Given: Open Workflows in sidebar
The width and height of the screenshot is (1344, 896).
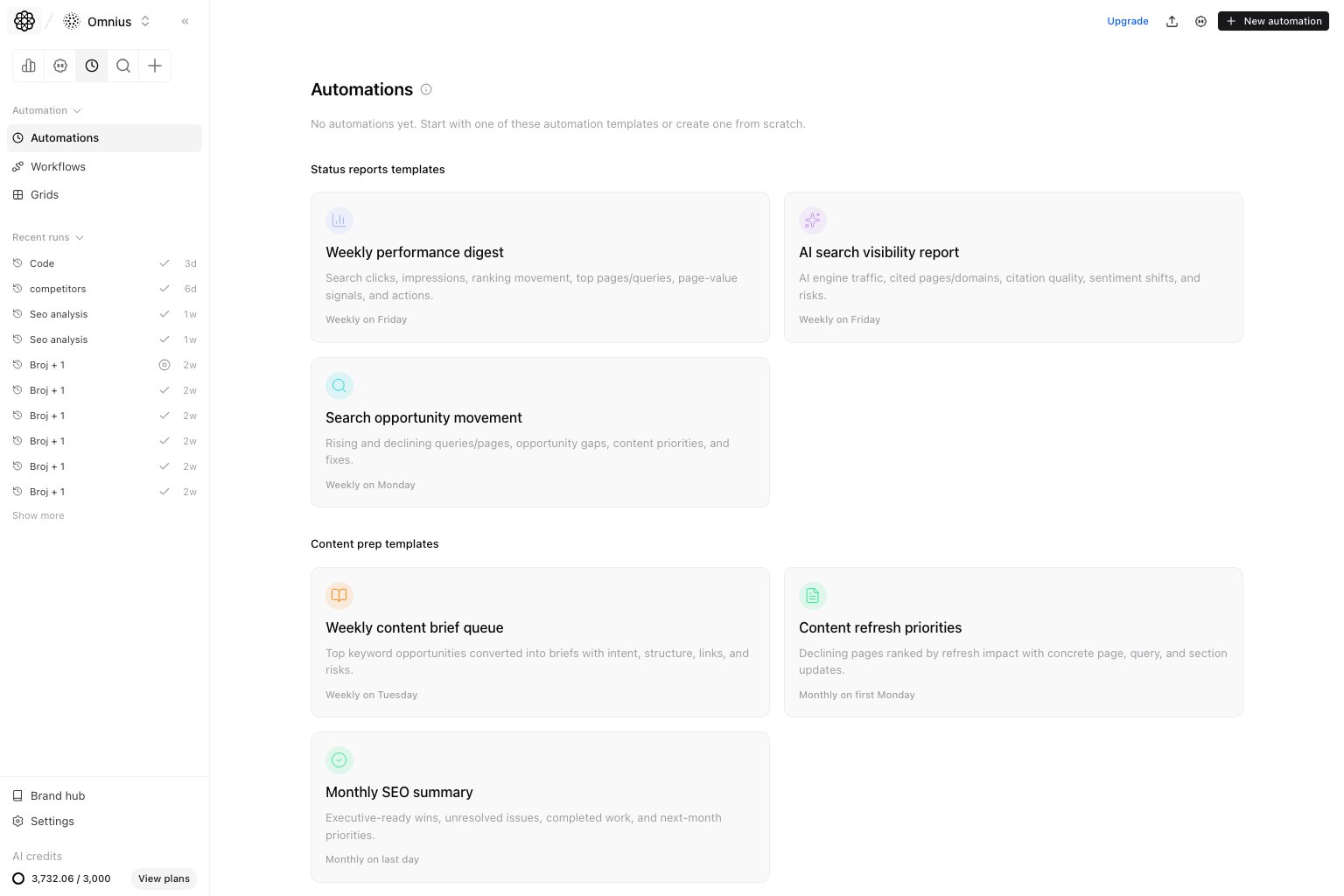Looking at the screenshot, I should point(104,166).
